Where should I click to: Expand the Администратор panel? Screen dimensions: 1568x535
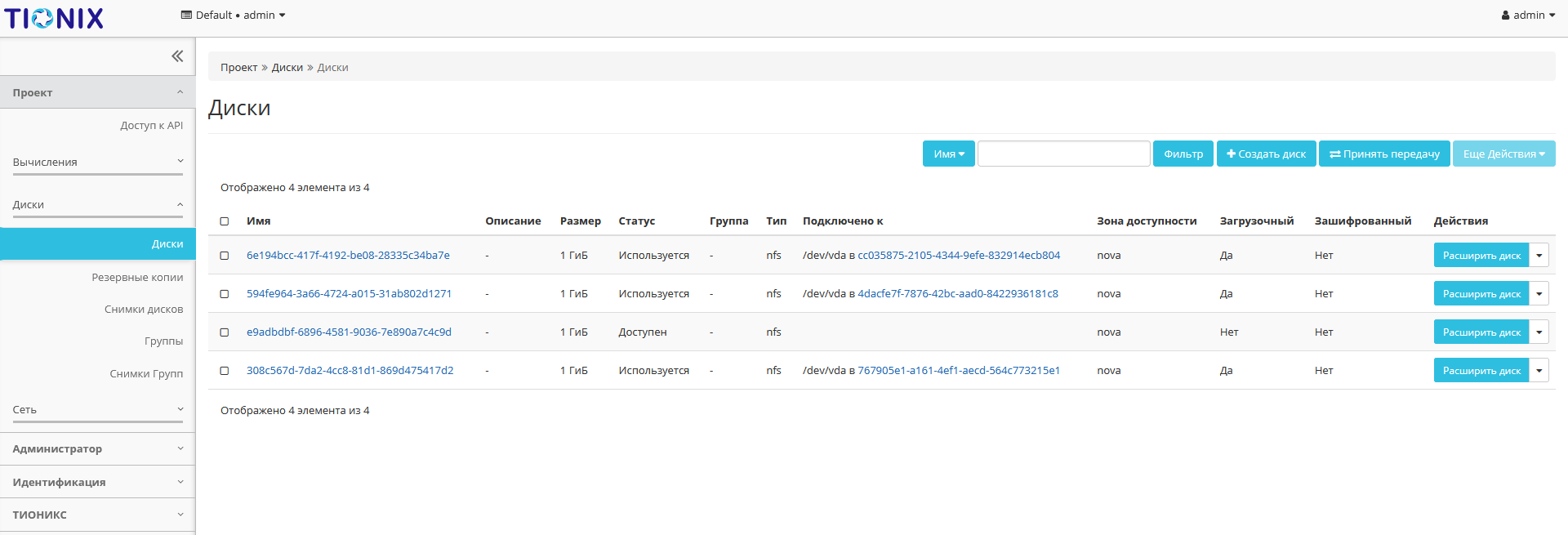(x=98, y=448)
